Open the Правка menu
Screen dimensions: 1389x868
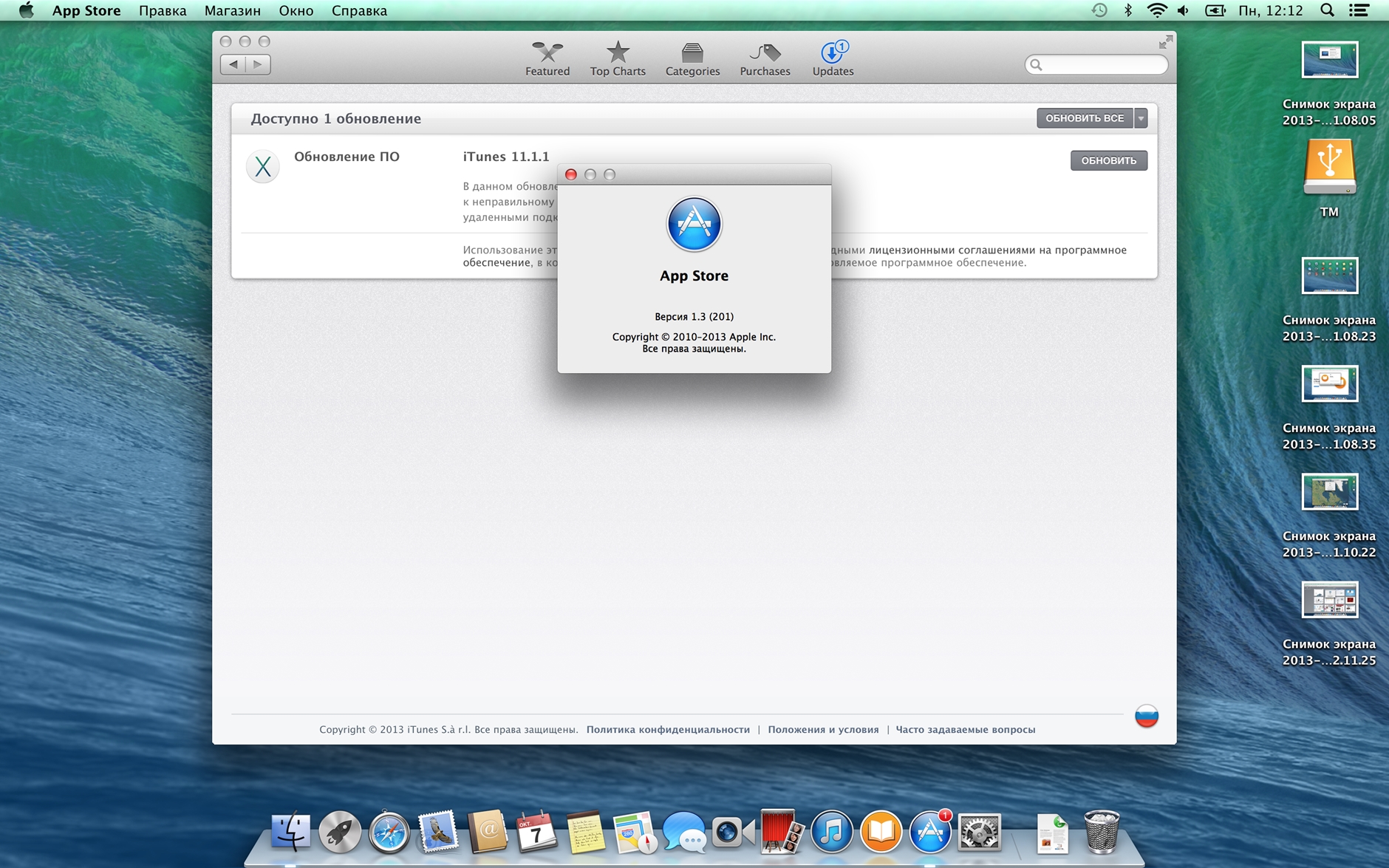click(163, 10)
